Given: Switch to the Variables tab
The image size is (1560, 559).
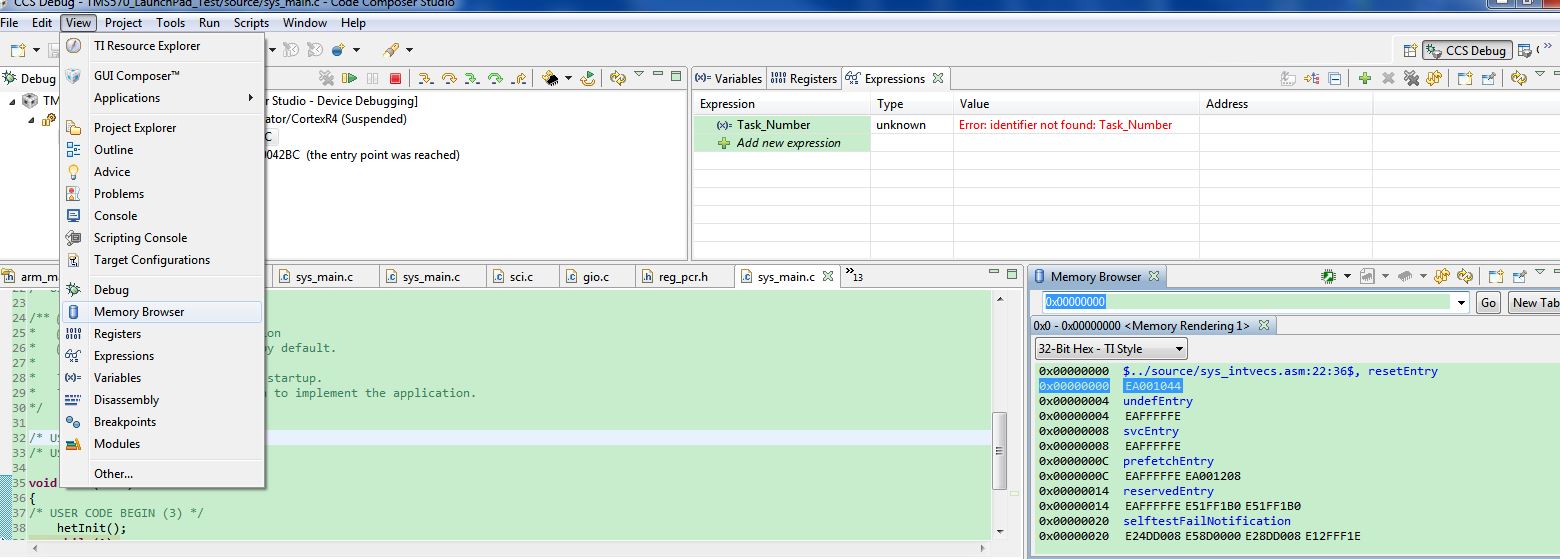Looking at the screenshot, I should click(x=728, y=78).
